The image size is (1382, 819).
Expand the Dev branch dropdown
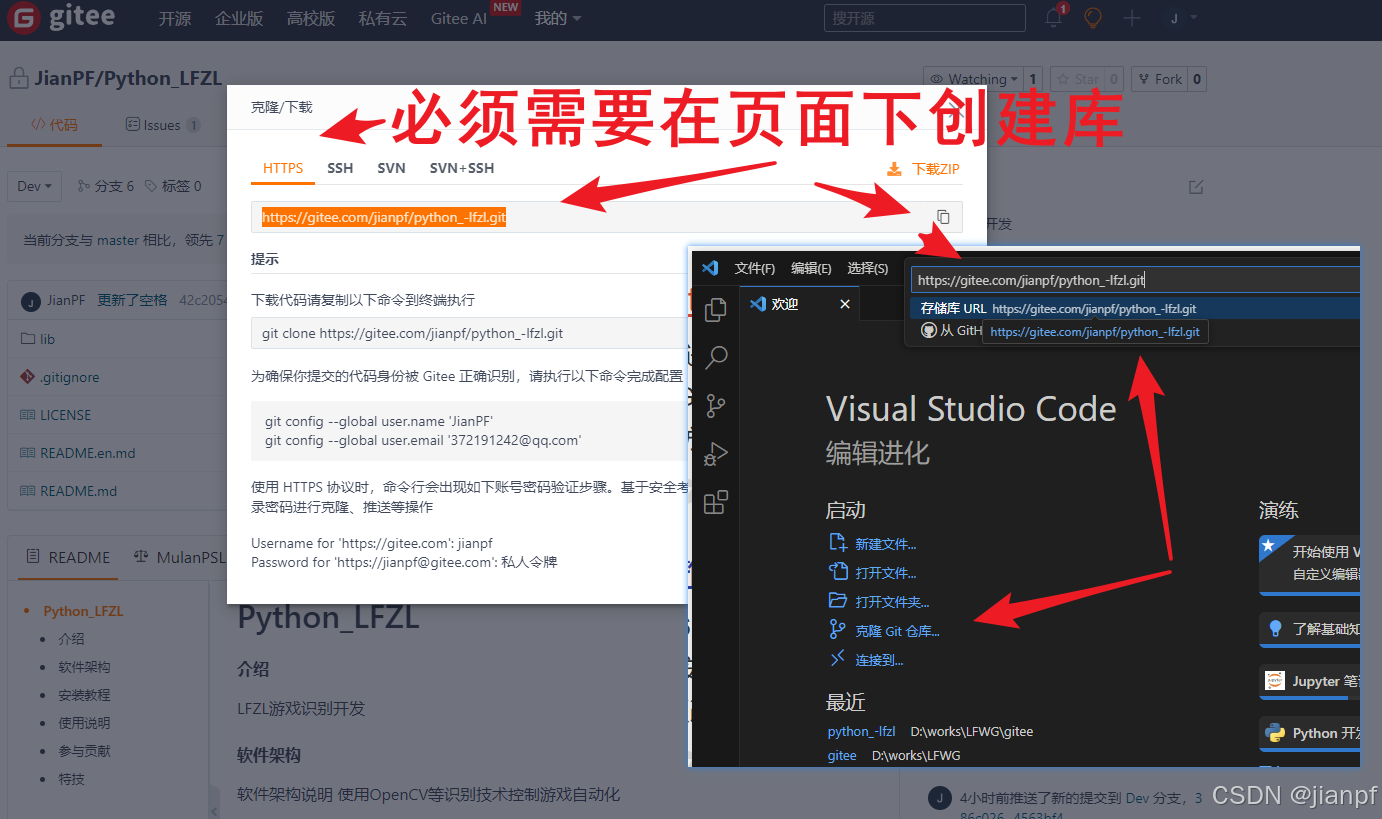click(35, 186)
